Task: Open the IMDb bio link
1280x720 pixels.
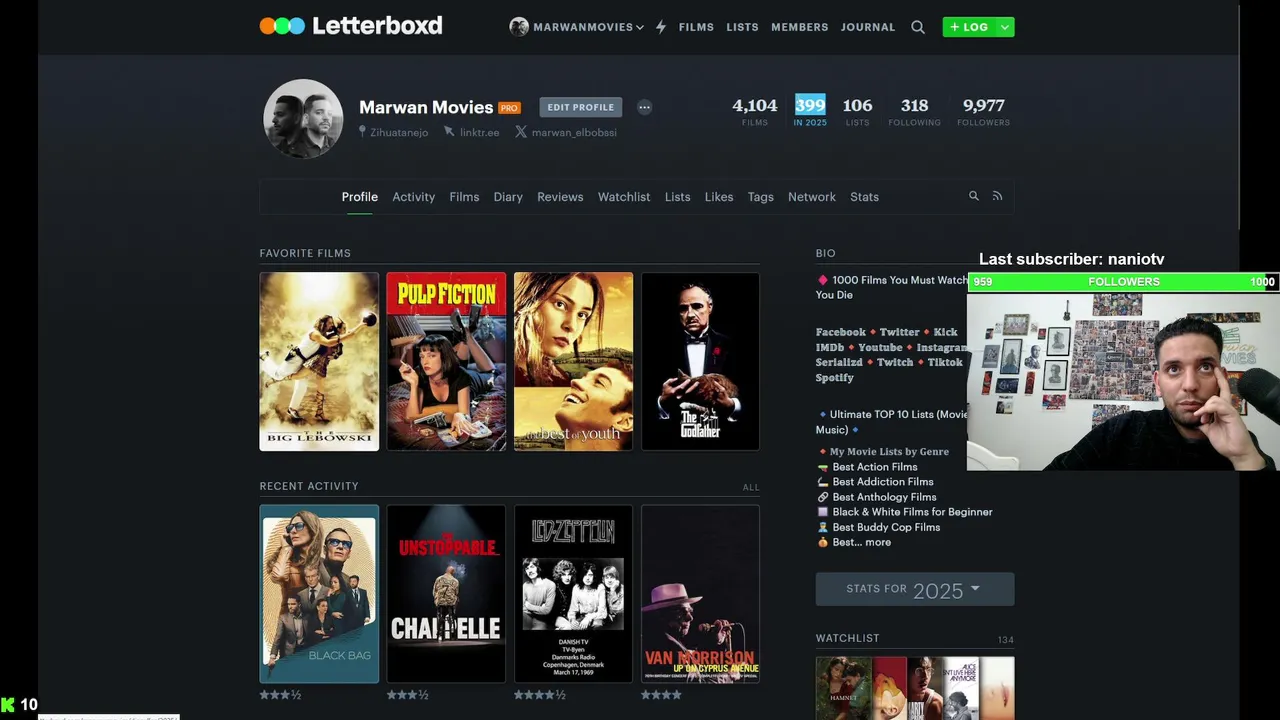Action: 832,347
